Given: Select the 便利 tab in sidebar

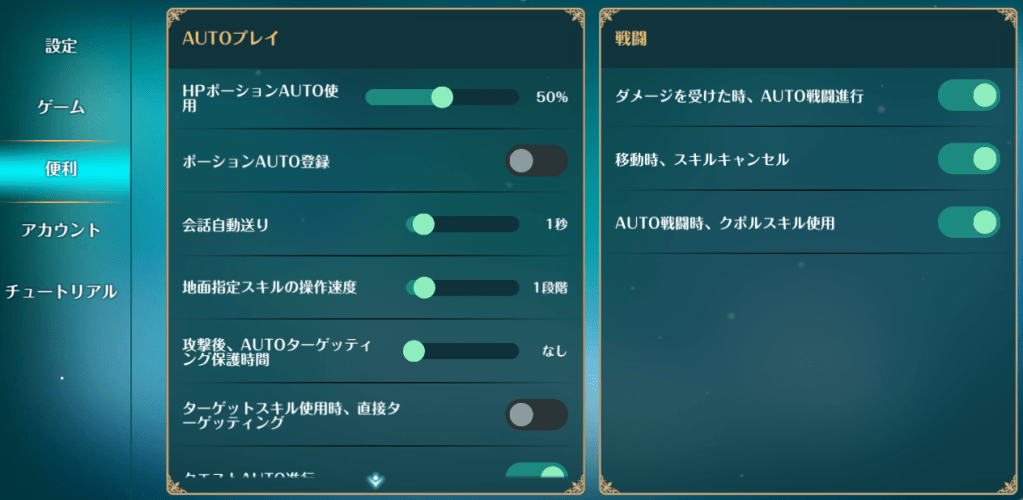Looking at the screenshot, I should click(x=61, y=169).
